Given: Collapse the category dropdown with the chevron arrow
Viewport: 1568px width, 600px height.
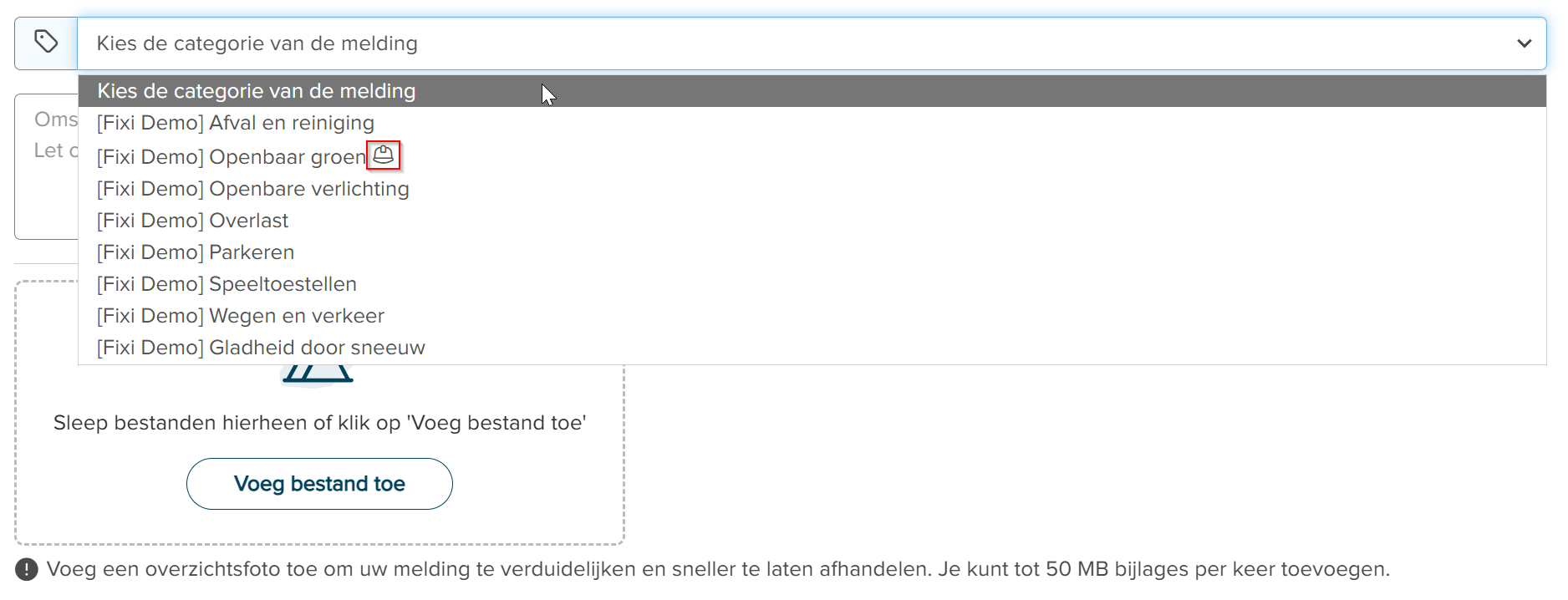Looking at the screenshot, I should (1524, 43).
